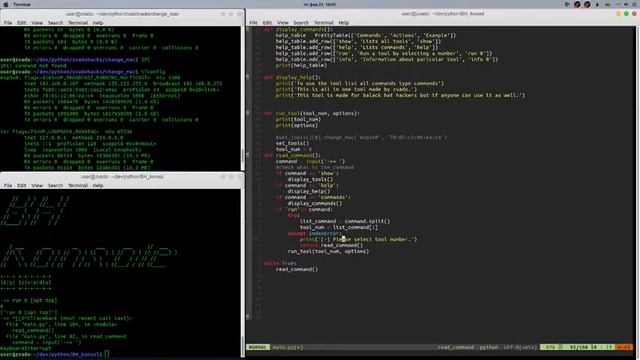
Task: Click 'print(help_table)' line in the editor
Action: 301,65
